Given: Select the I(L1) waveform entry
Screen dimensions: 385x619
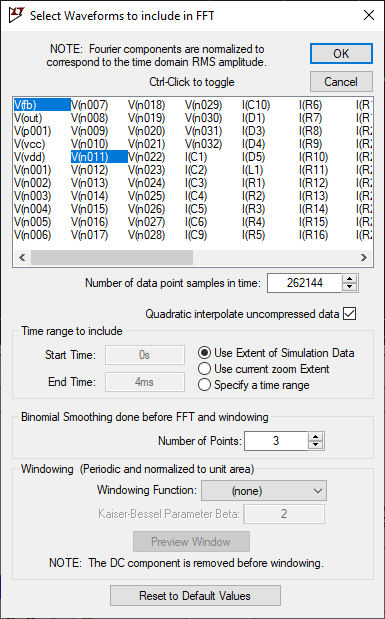Looking at the screenshot, I should (252, 170).
